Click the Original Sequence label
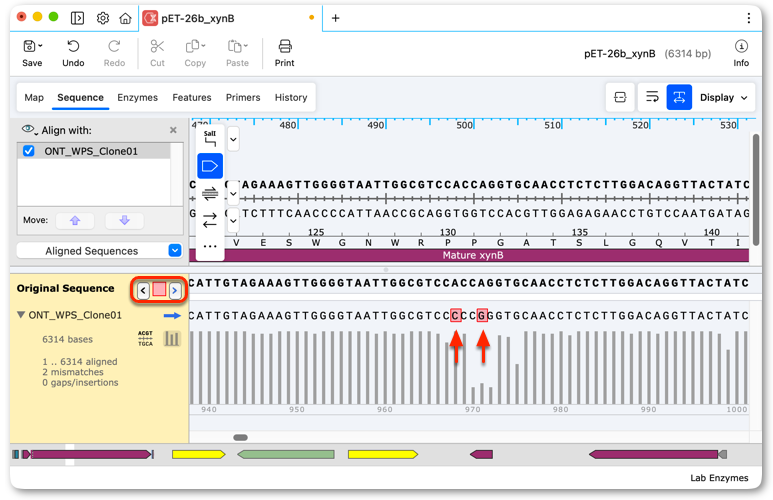This screenshot has width=773, height=500. click(x=66, y=288)
